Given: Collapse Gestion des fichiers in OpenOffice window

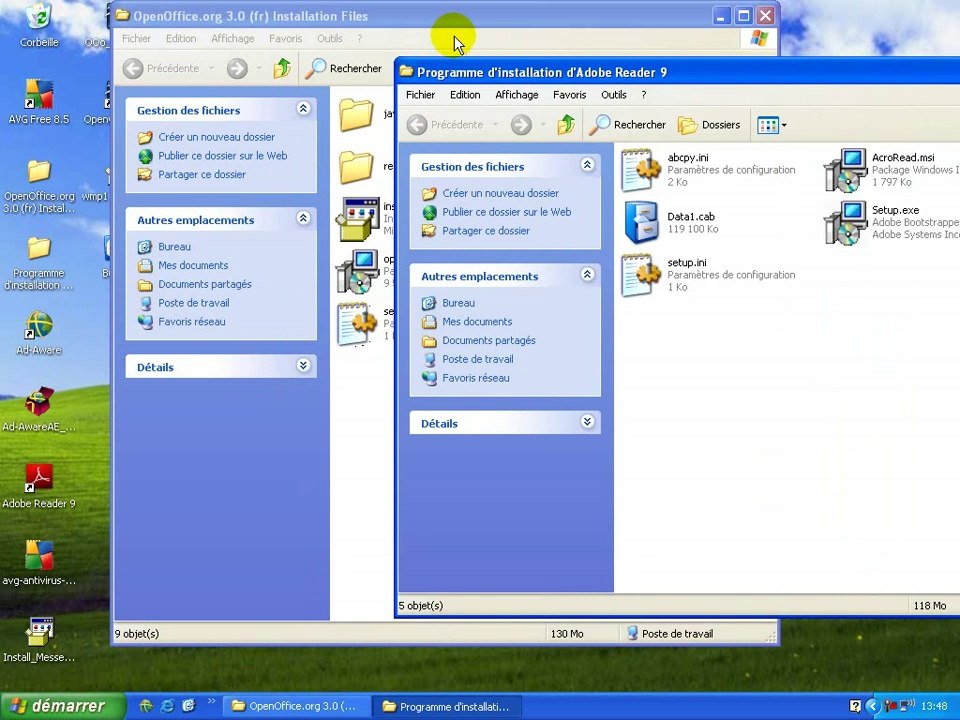Looking at the screenshot, I should (x=303, y=108).
